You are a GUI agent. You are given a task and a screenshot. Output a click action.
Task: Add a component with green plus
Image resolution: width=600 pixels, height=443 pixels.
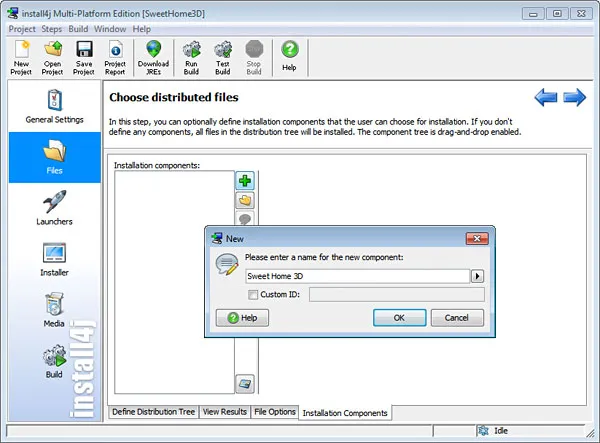point(245,180)
